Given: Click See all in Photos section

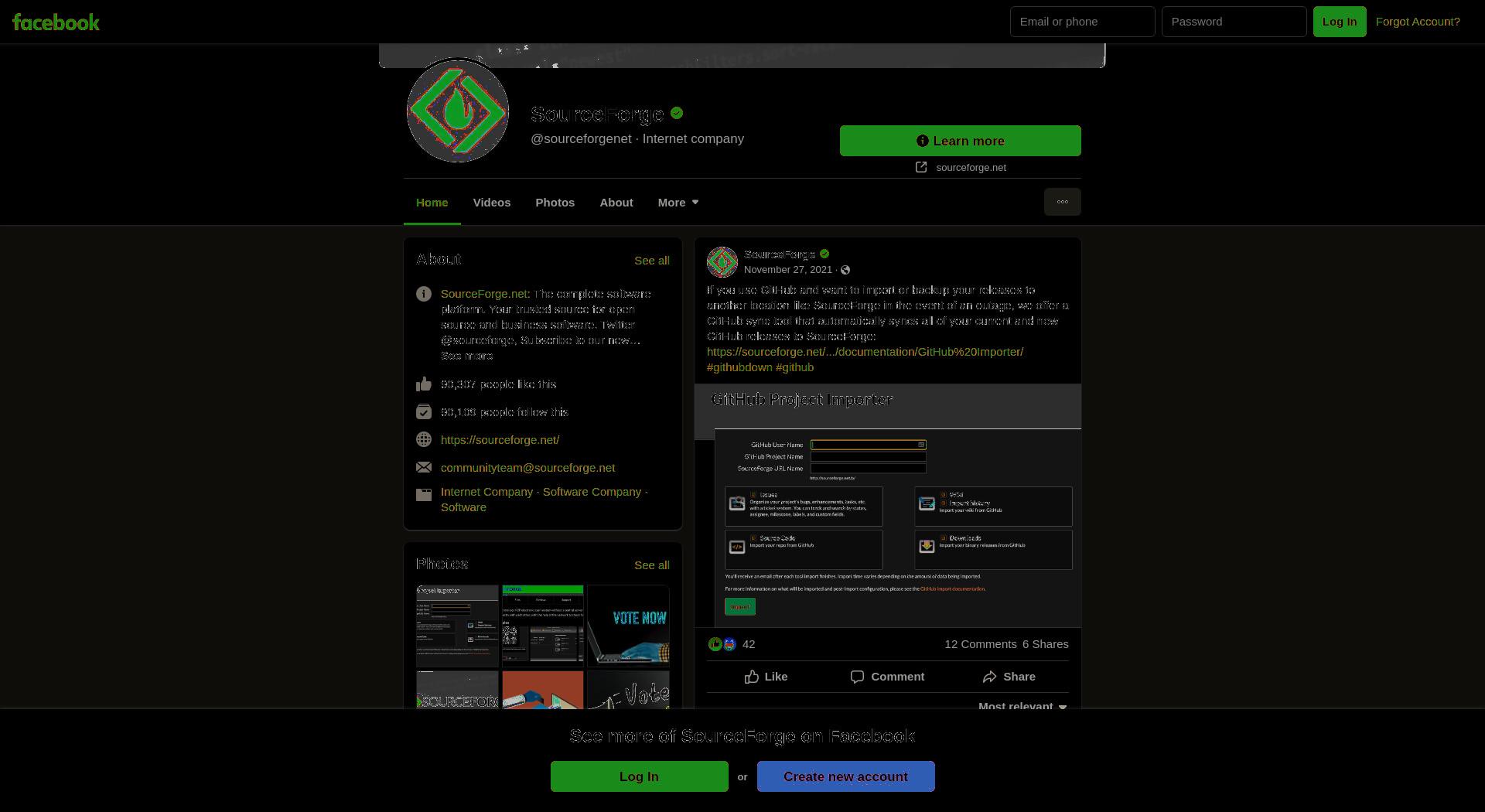Looking at the screenshot, I should (652, 565).
